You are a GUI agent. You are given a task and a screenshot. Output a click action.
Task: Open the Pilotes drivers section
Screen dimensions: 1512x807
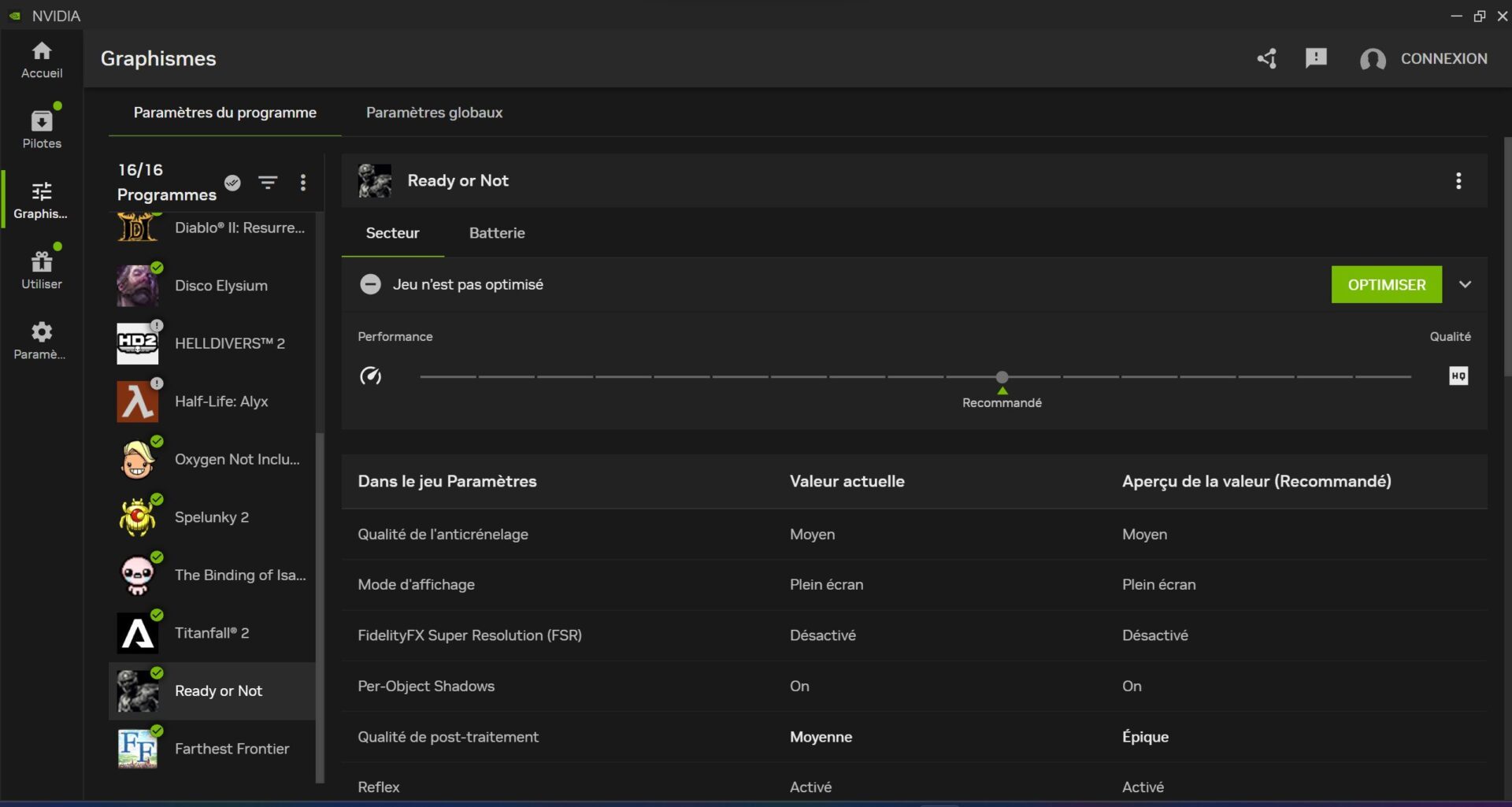coord(42,129)
